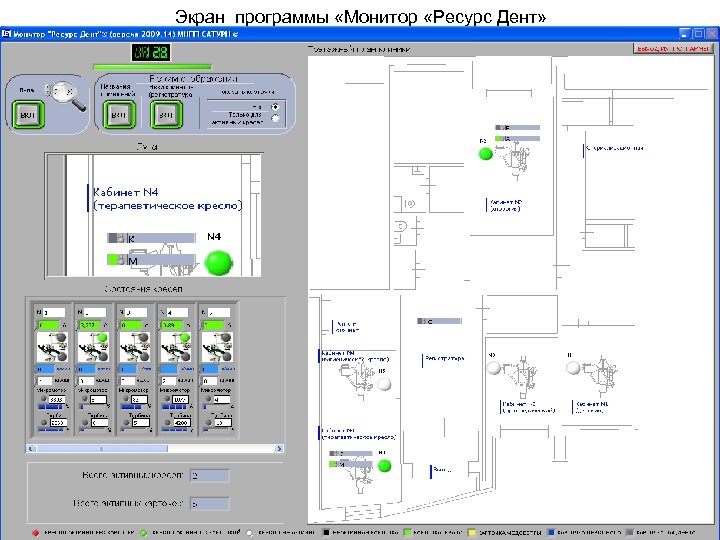The image size is (720, 540).
Task: Open chair thumbnail in the first chair card
Action: 52,347
